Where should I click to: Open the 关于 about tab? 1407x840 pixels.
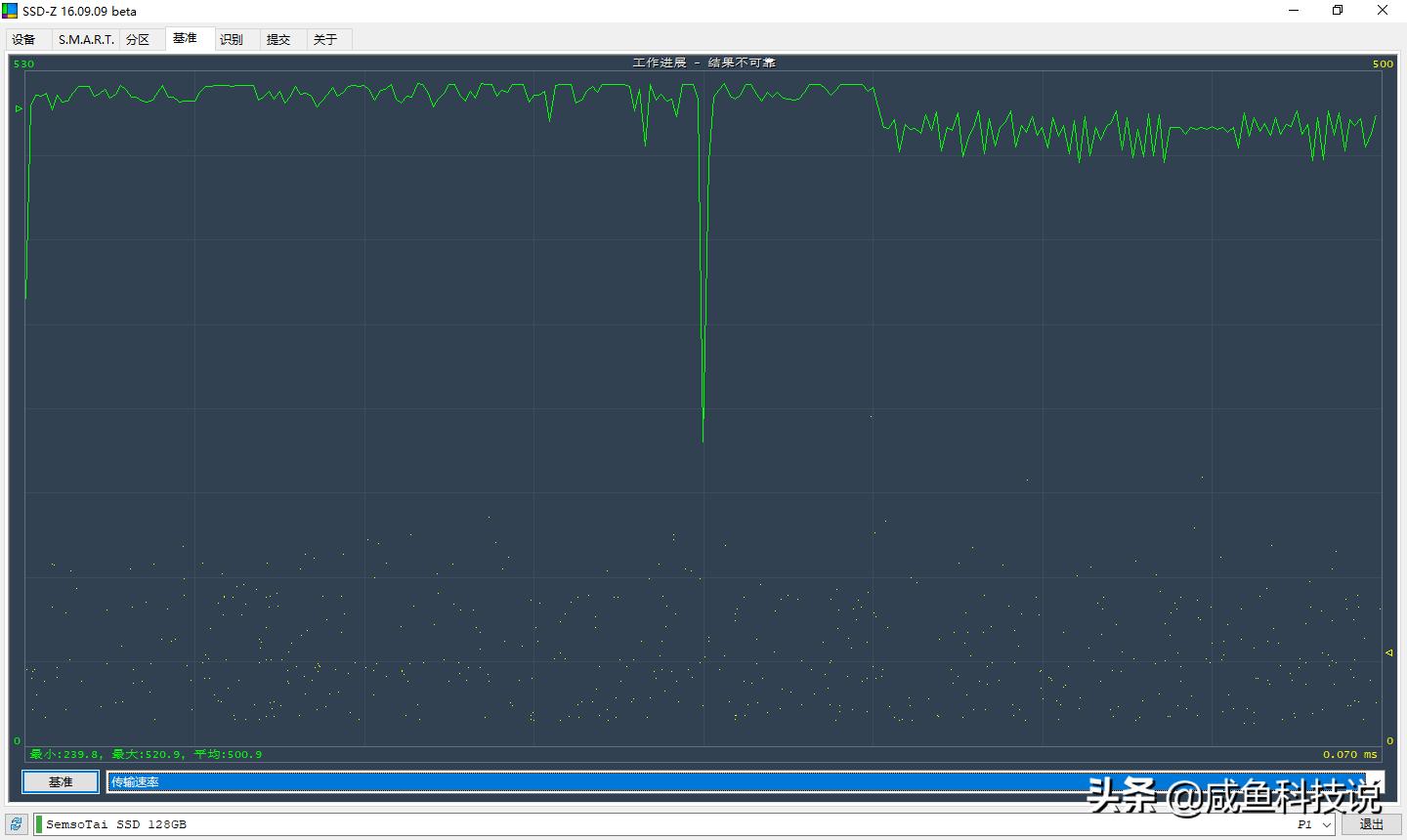(324, 39)
